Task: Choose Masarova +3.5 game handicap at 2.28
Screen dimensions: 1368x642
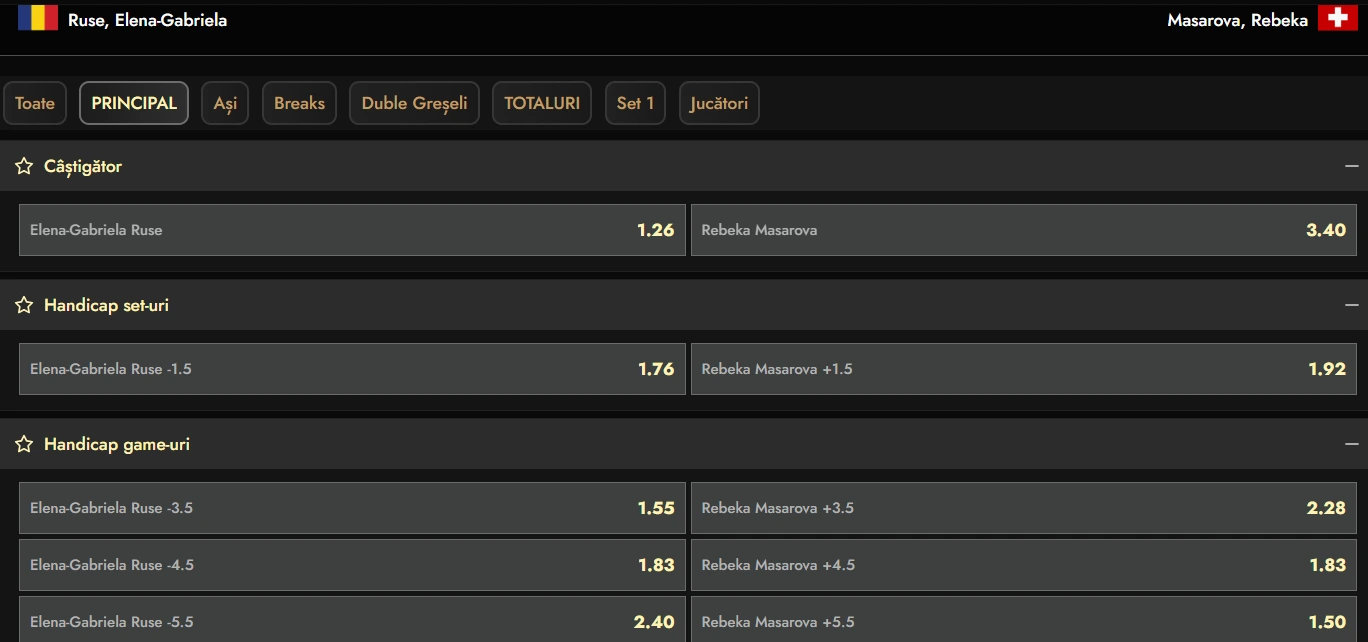Action: [x=1024, y=508]
